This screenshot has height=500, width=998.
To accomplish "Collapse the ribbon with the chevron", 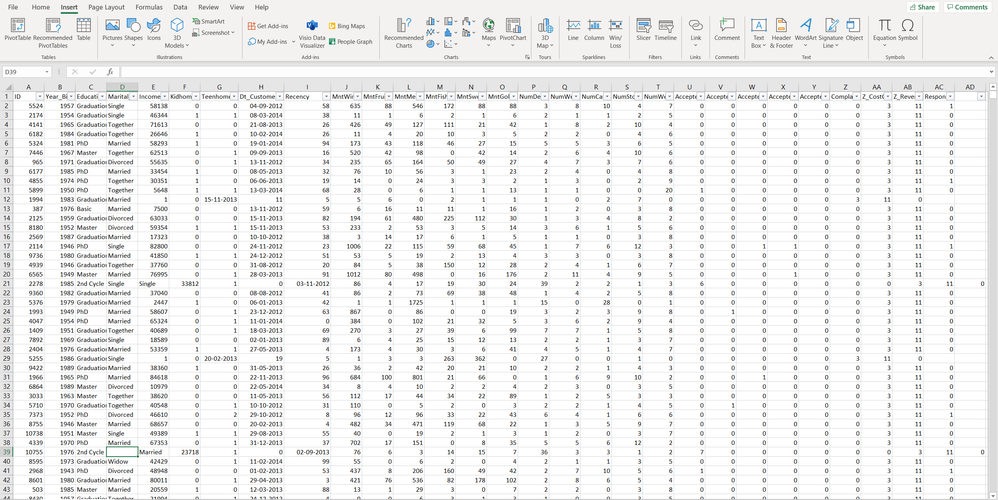I will click(x=992, y=57).
